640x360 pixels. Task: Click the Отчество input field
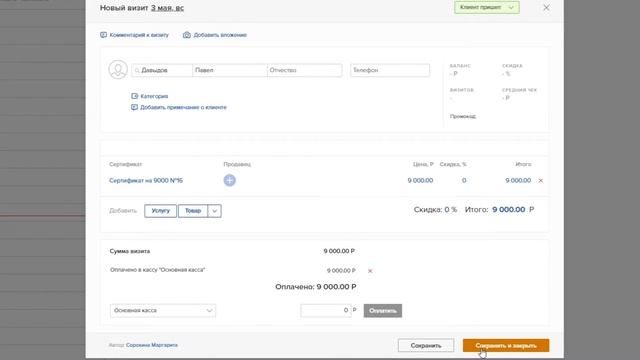pyautogui.click(x=304, y=70)
